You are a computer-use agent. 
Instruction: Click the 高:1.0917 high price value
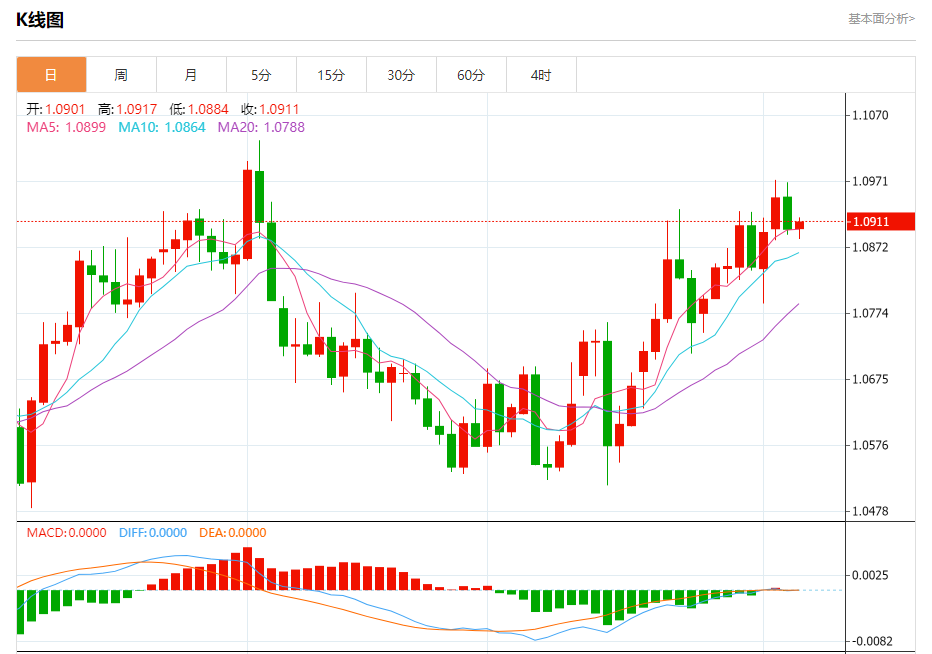(128, 109)
